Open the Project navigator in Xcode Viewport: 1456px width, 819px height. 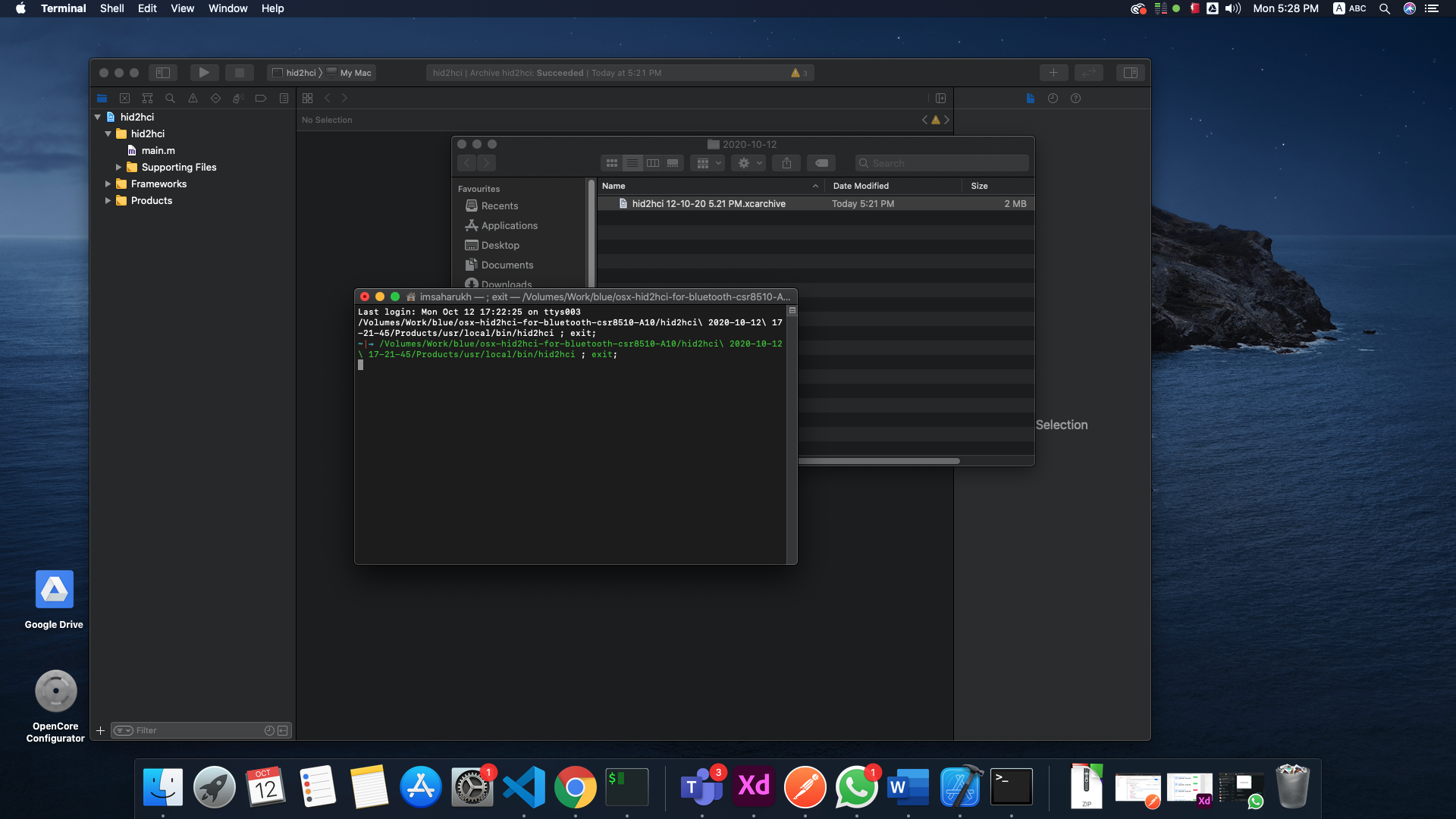(x=102, y=98)
